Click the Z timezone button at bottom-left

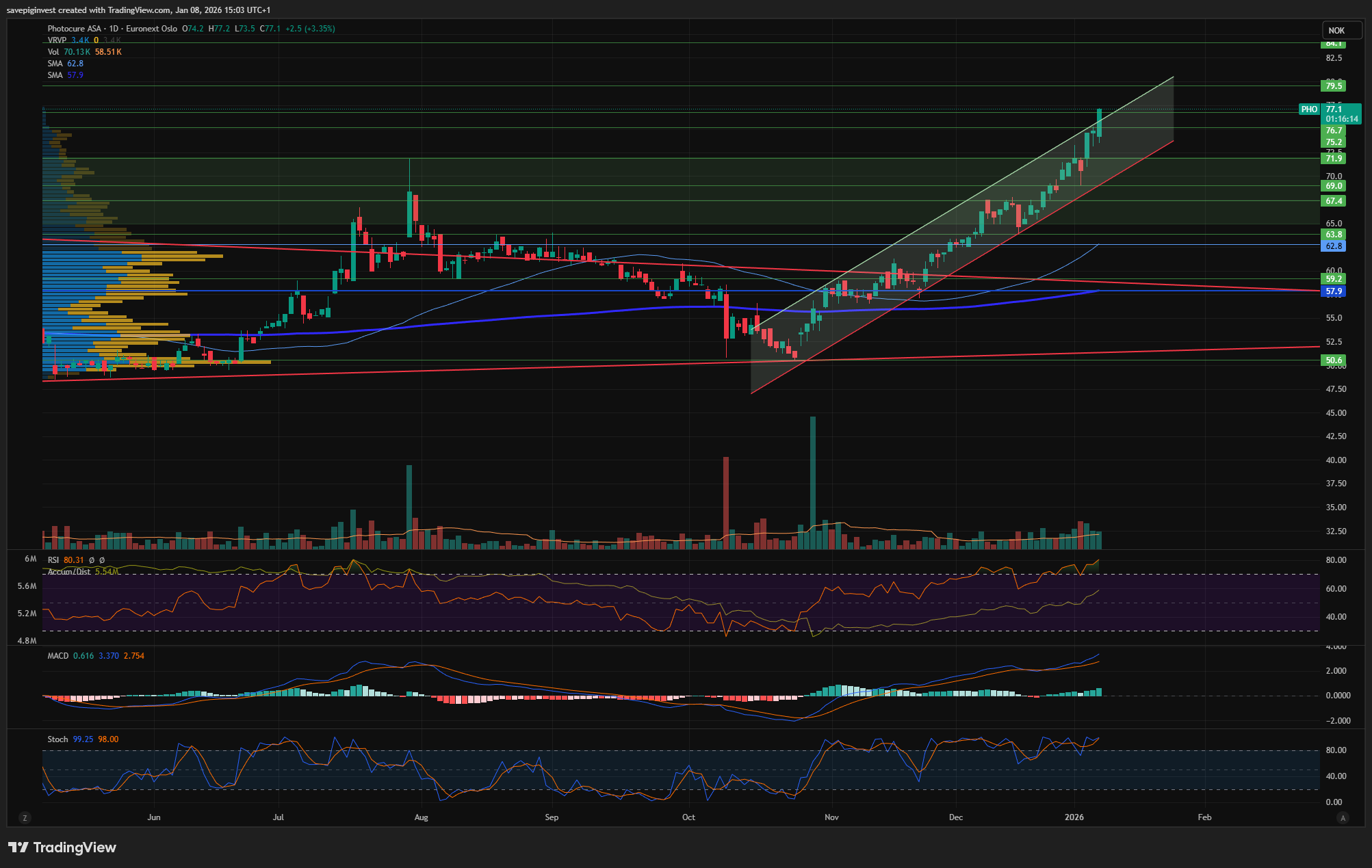25,817
